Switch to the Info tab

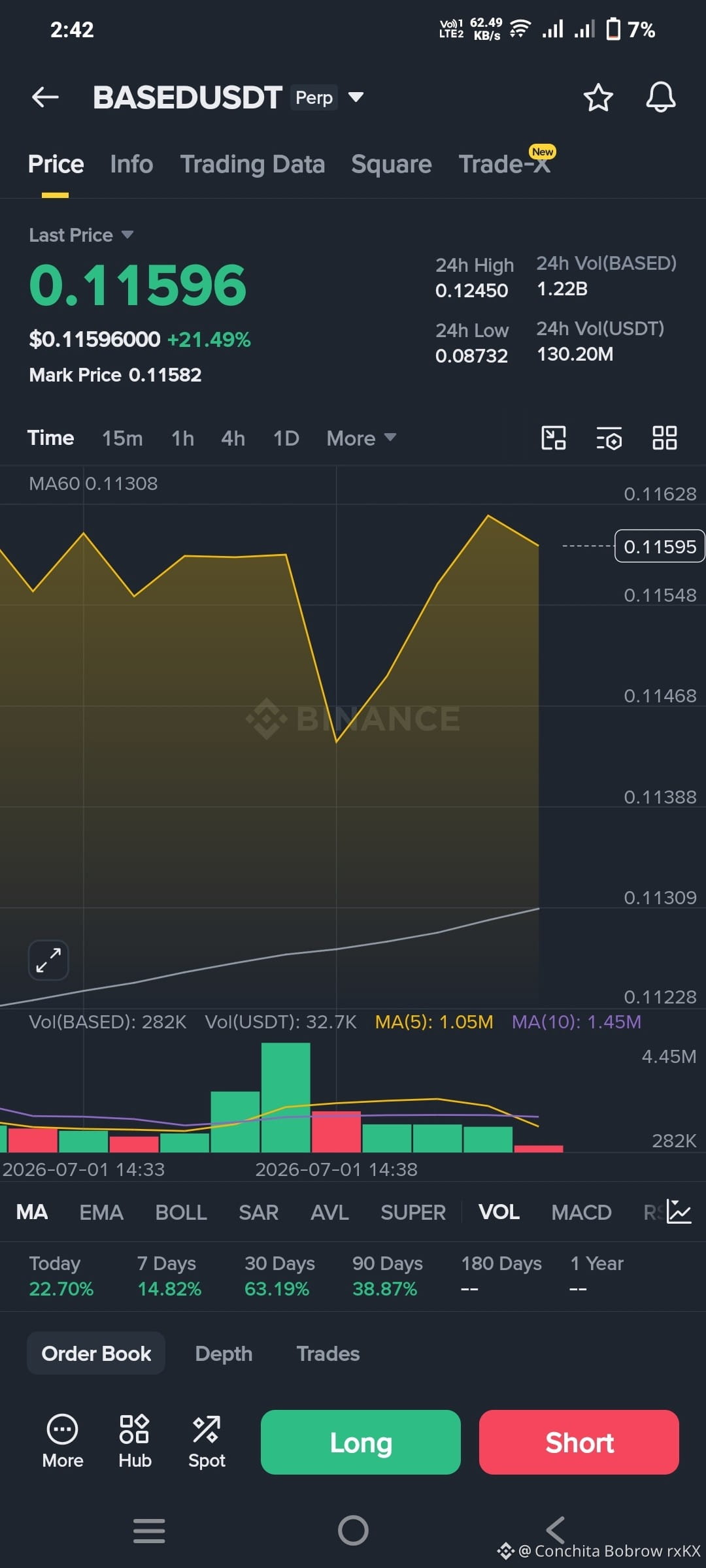coord(131,164)
